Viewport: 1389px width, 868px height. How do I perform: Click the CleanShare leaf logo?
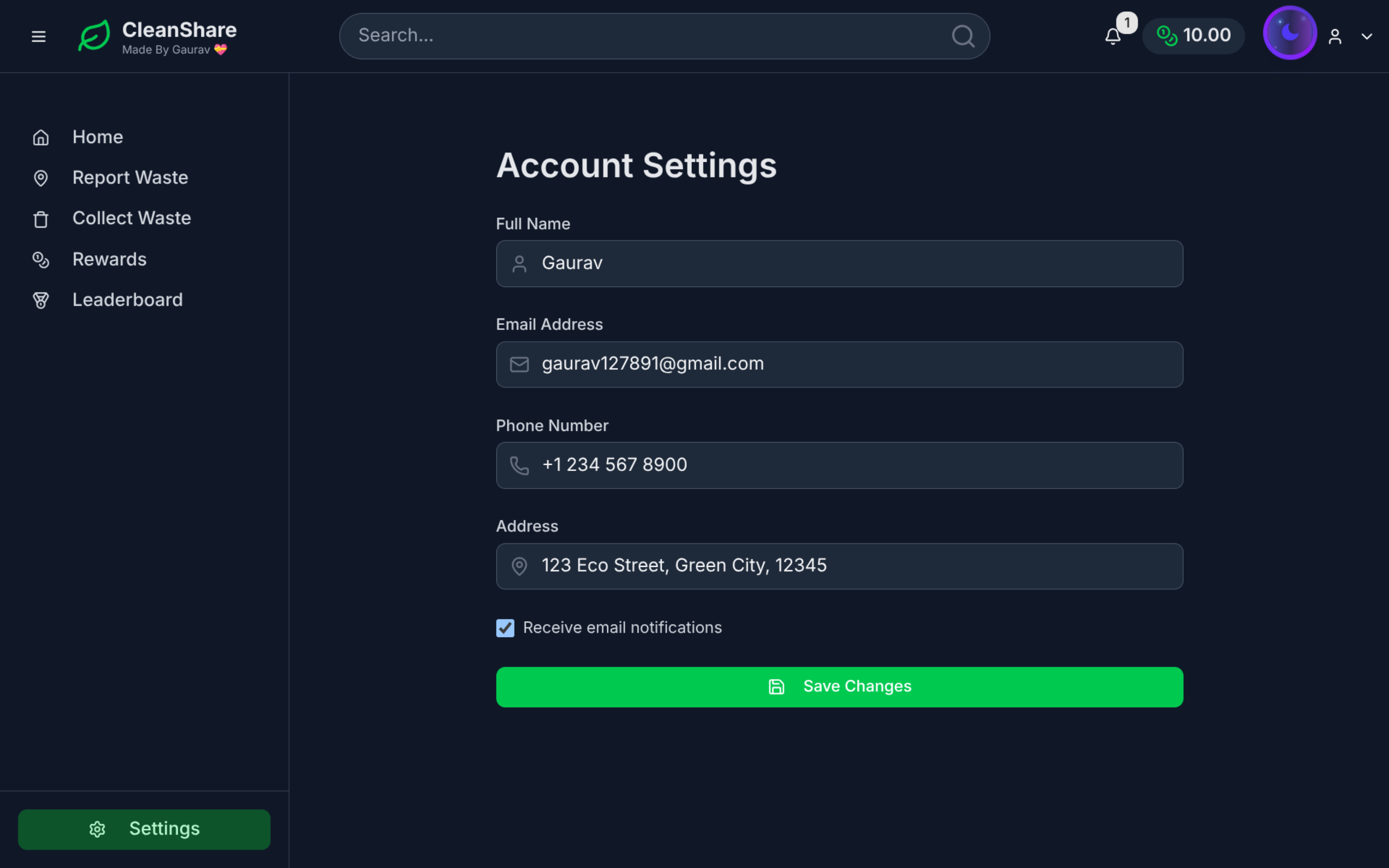pyautogui.click(x=94, y=36)
